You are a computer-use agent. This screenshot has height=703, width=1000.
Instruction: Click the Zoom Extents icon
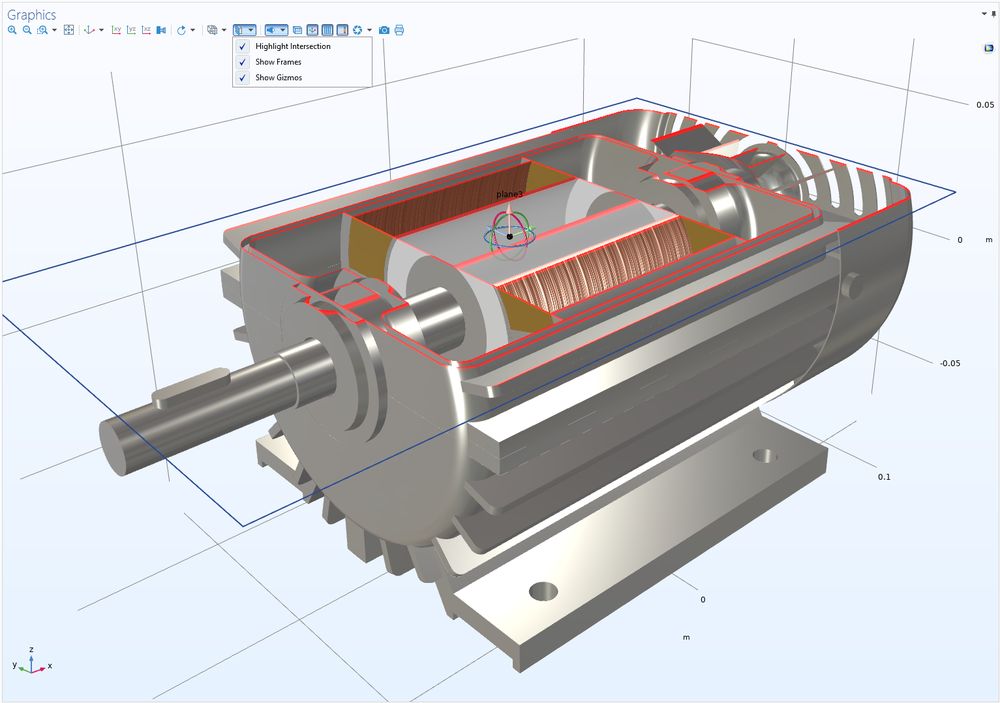(x=69, y=30)
